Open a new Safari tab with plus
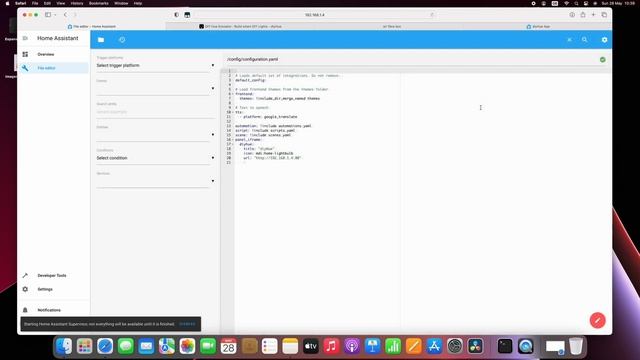Viewport: 640px width, 360px height. [x=593, y=15]
